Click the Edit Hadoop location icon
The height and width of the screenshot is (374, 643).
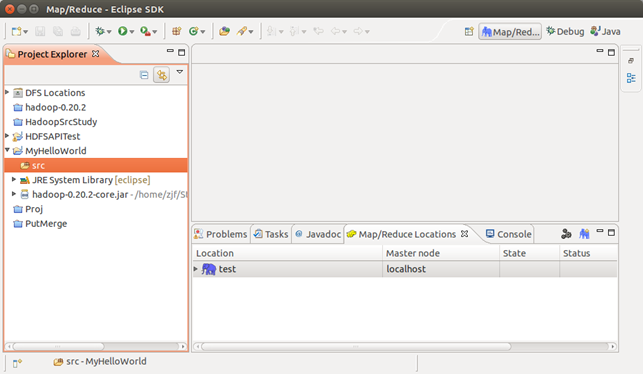(566, 234)
